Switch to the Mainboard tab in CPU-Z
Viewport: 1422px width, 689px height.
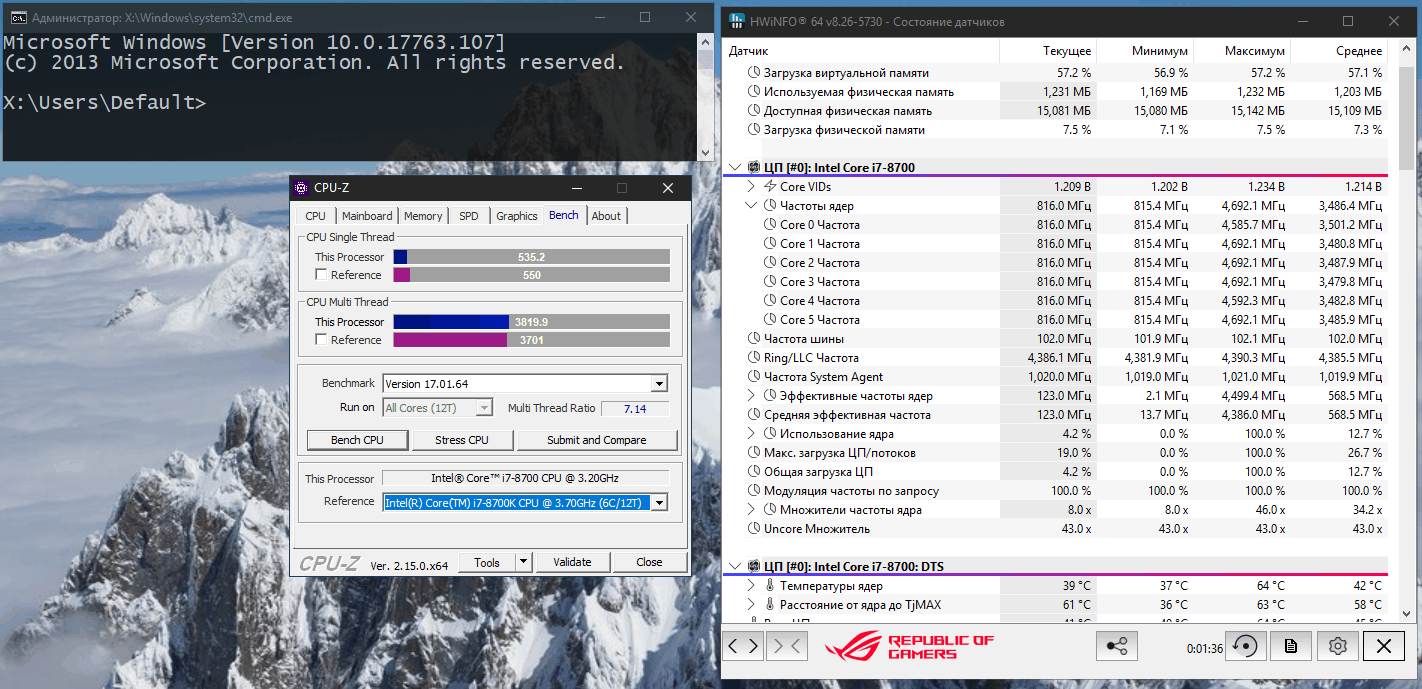[367, 216]
